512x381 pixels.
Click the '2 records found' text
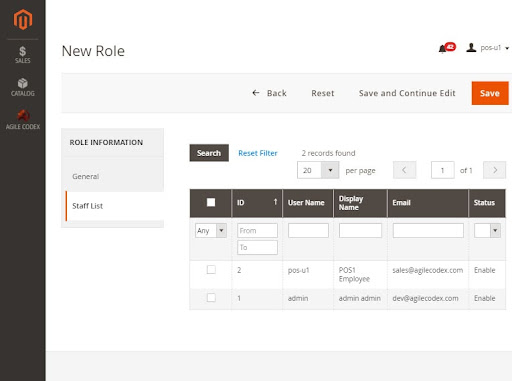point(328,153)
